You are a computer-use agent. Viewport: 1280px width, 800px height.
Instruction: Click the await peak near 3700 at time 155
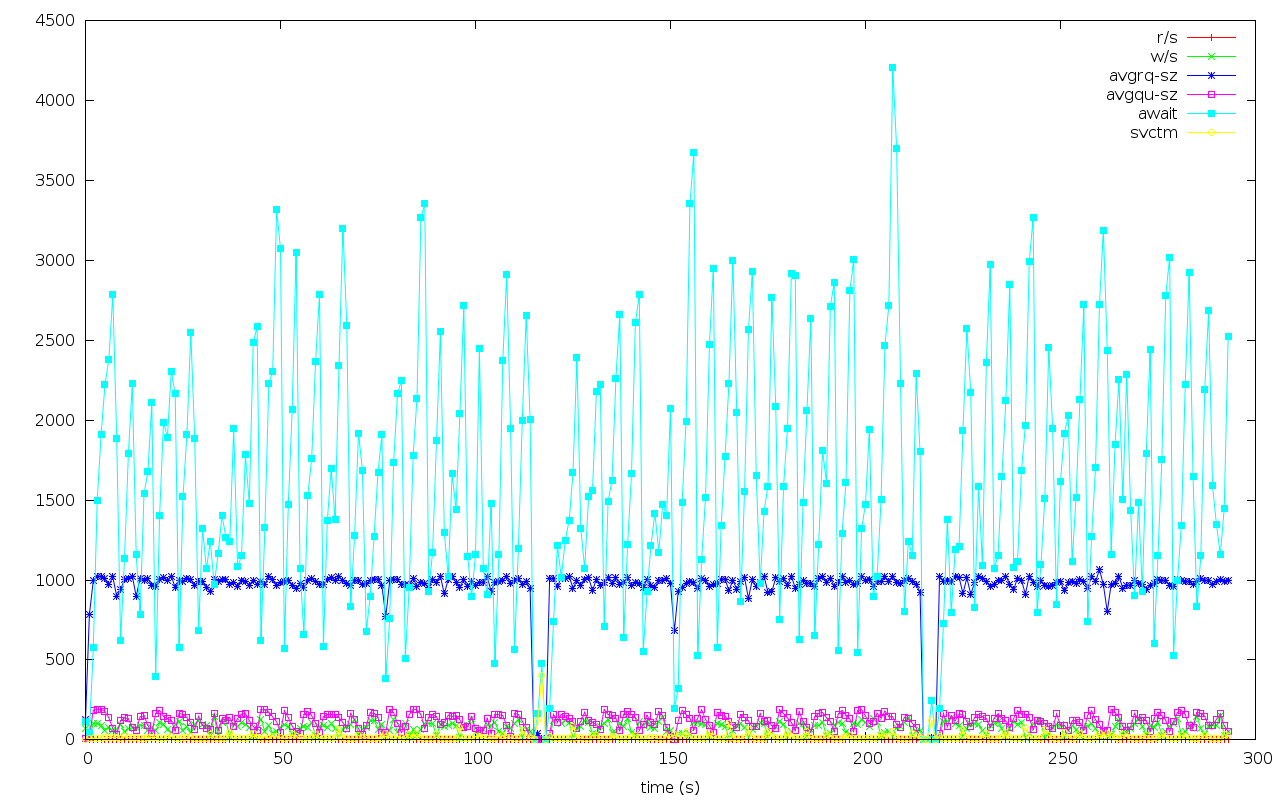tap(693, 153)
